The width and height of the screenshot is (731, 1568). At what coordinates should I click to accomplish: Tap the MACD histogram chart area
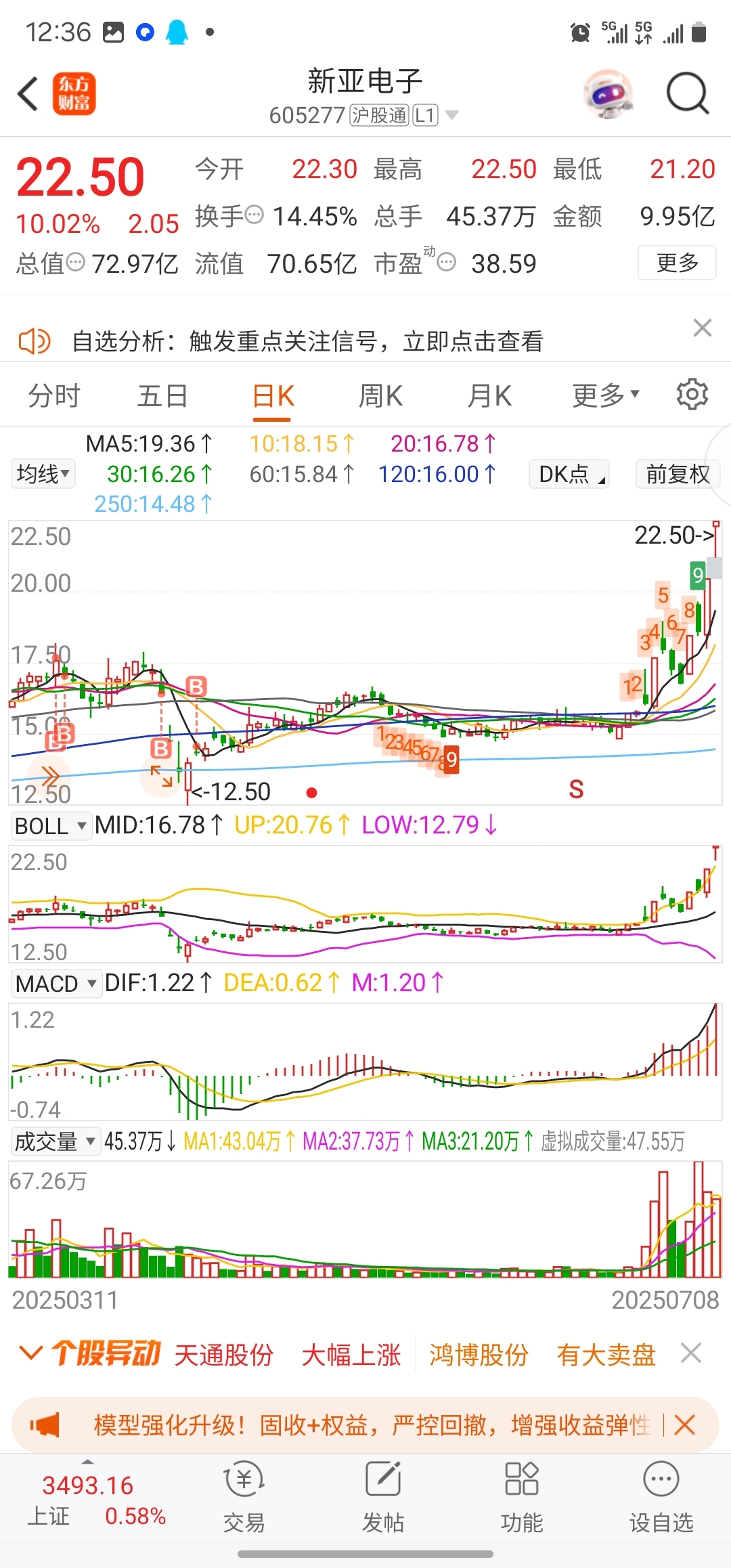(365, 1062)
